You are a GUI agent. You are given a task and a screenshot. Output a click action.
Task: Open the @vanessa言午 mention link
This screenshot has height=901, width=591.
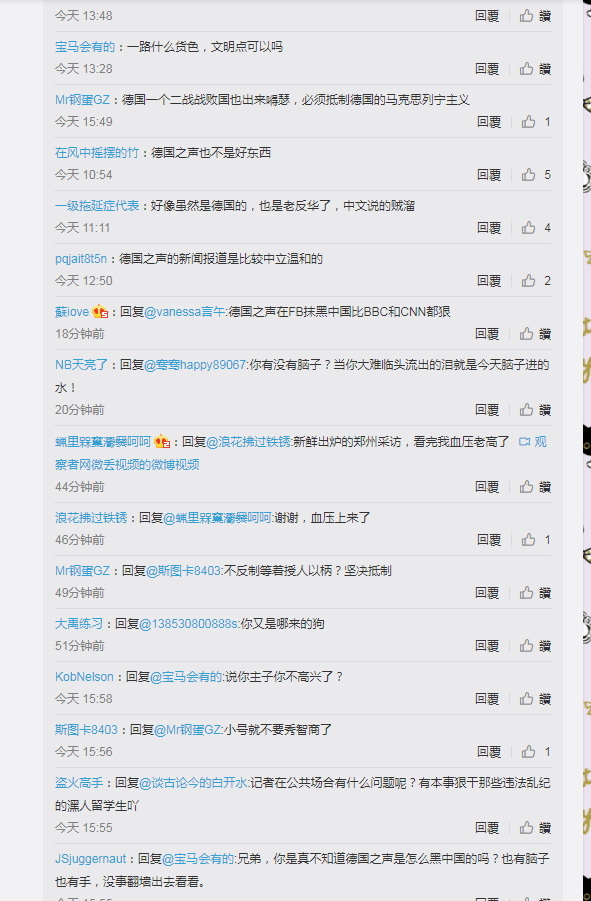tap(185, 312)
